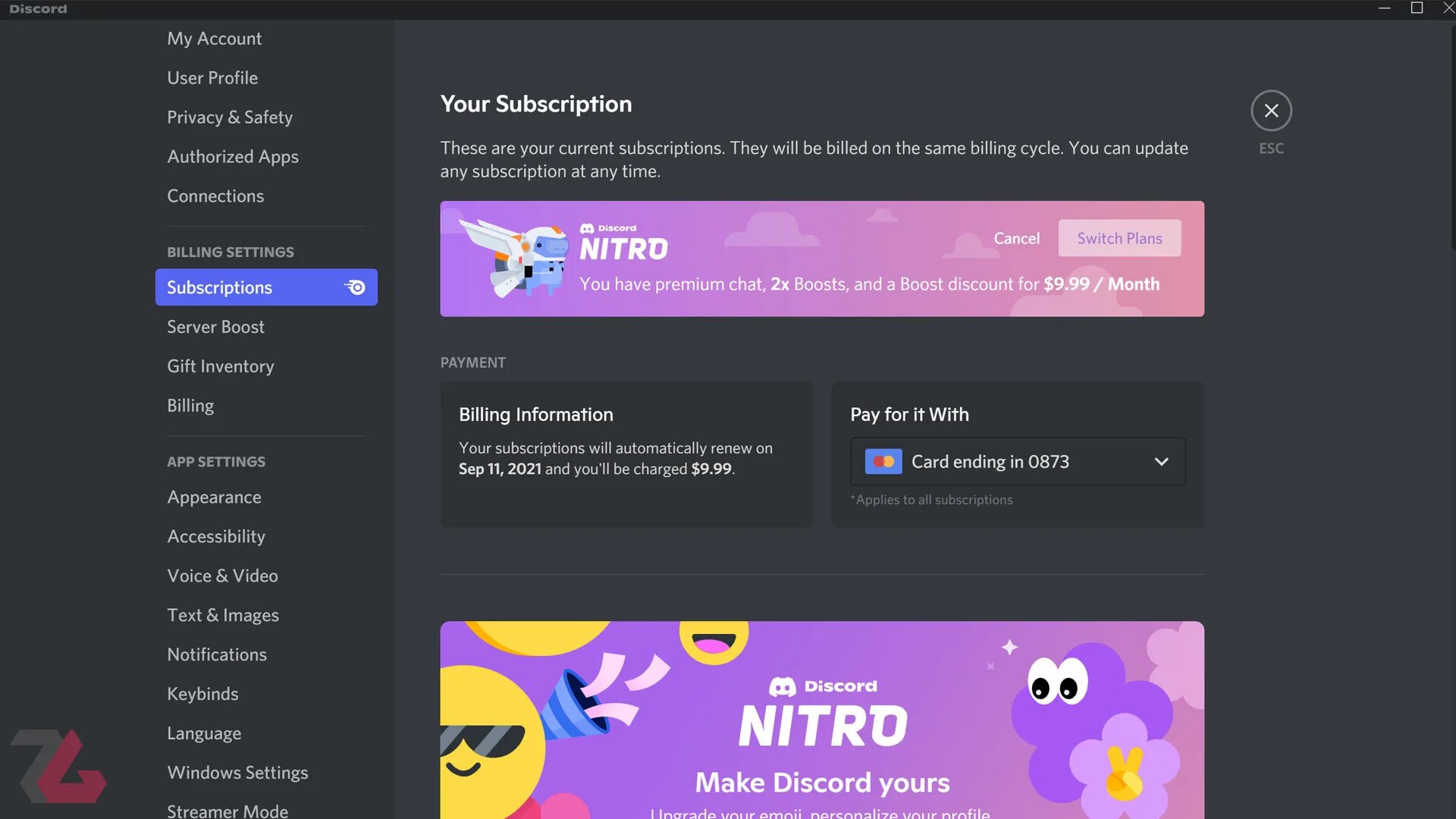Open the Switch Plans dropdown options

(1119, 237)
